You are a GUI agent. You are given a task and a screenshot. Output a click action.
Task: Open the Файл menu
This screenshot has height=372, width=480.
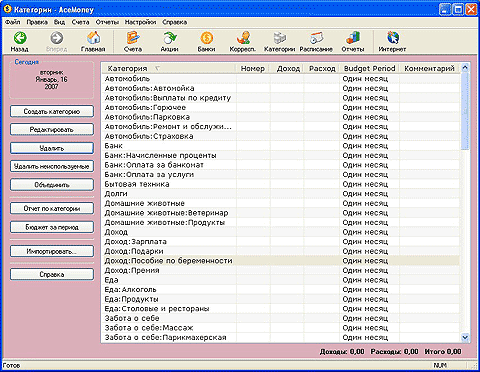click(x=12, y=22)
